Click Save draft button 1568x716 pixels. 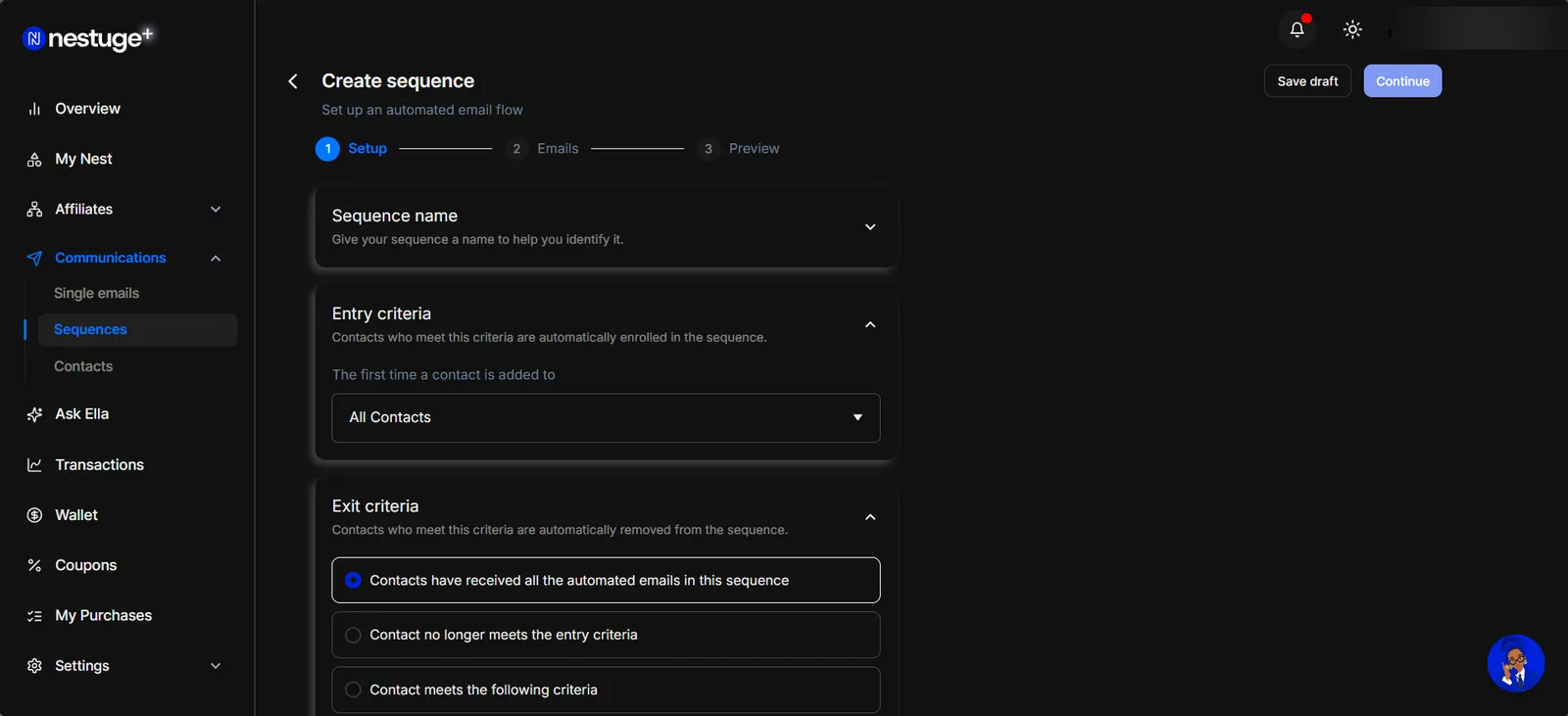pyautogui.click(x=1307, y=81)
